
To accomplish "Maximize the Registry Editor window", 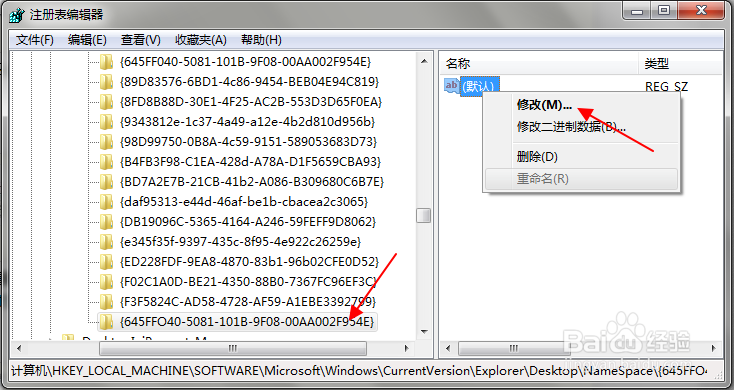I will 664,9.
